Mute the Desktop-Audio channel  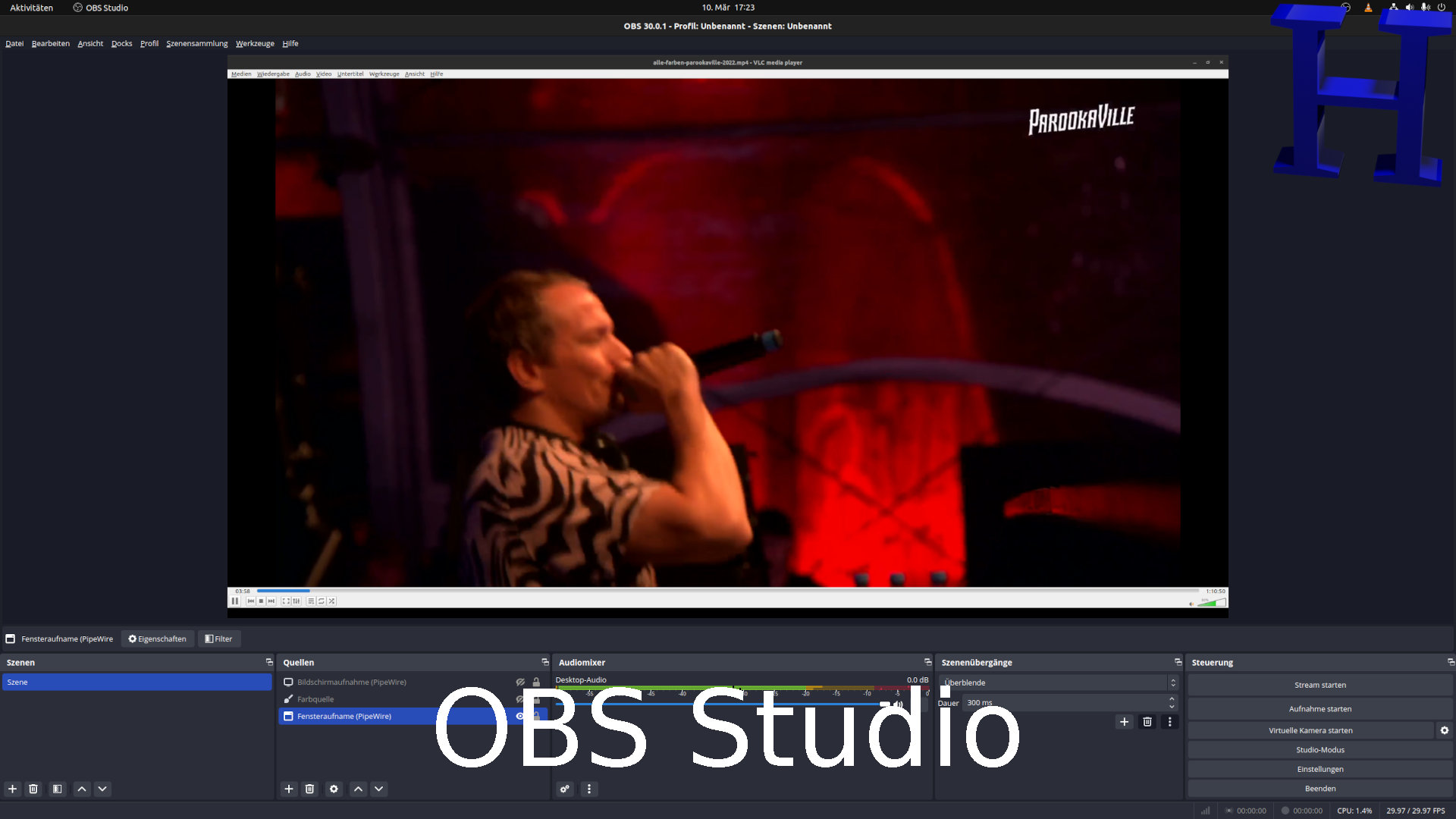pyautogui.click(x=899, y=704)
